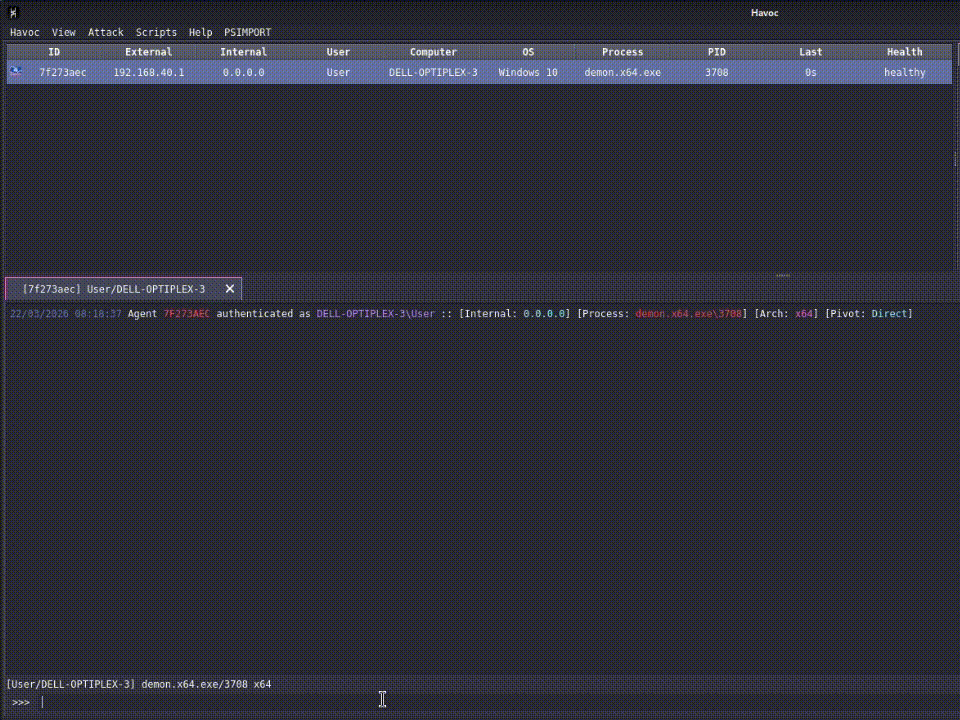Open the Scripts menu
Image resolution: width=960 pixels, height=720 pixels.
[156, 32]
